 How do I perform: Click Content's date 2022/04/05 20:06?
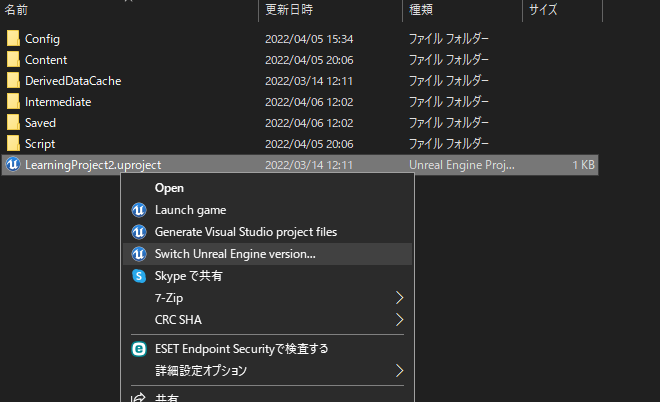pos(309,60)
